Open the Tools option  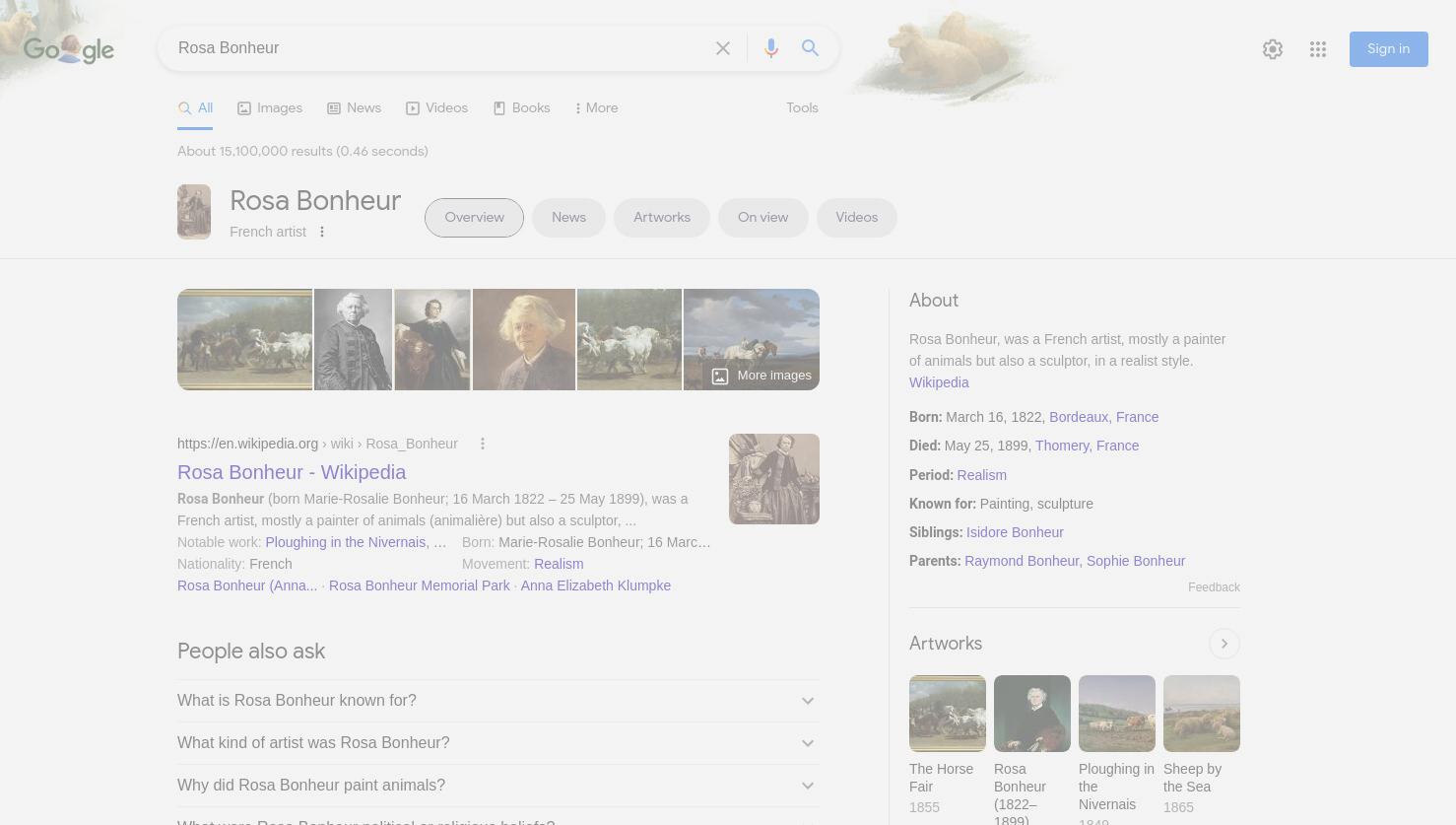802,108
